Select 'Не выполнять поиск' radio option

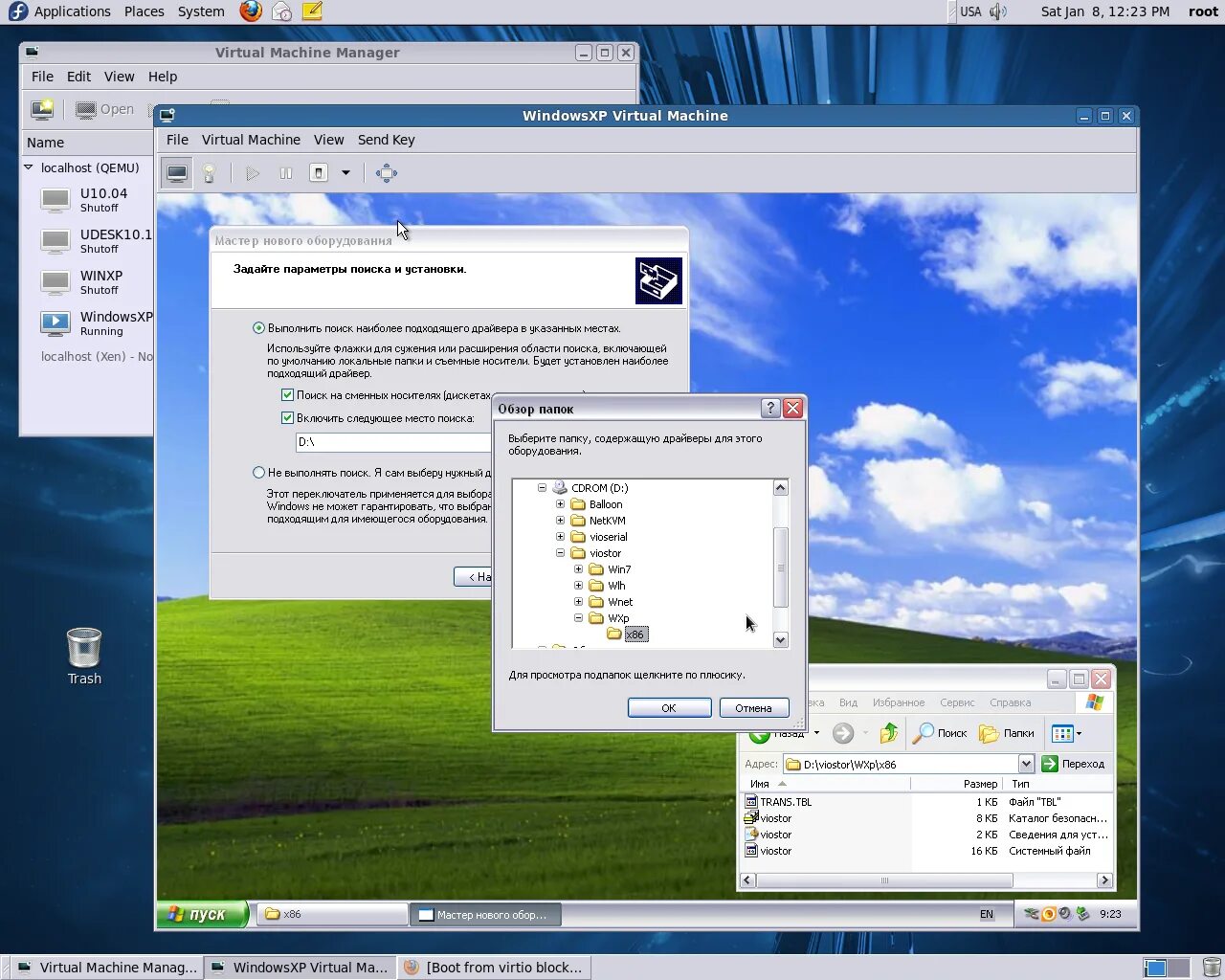pyautogui.click(x=258, y=473)
